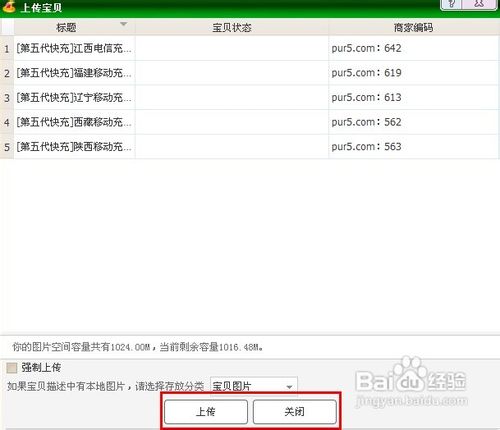Sort by the 宝贝状态 column header

point(232,27)
